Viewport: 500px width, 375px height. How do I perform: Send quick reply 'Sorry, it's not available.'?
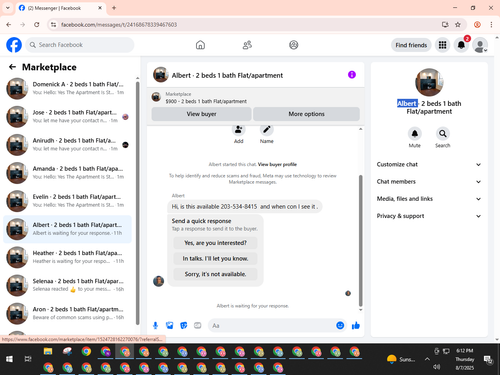(215, 274)
